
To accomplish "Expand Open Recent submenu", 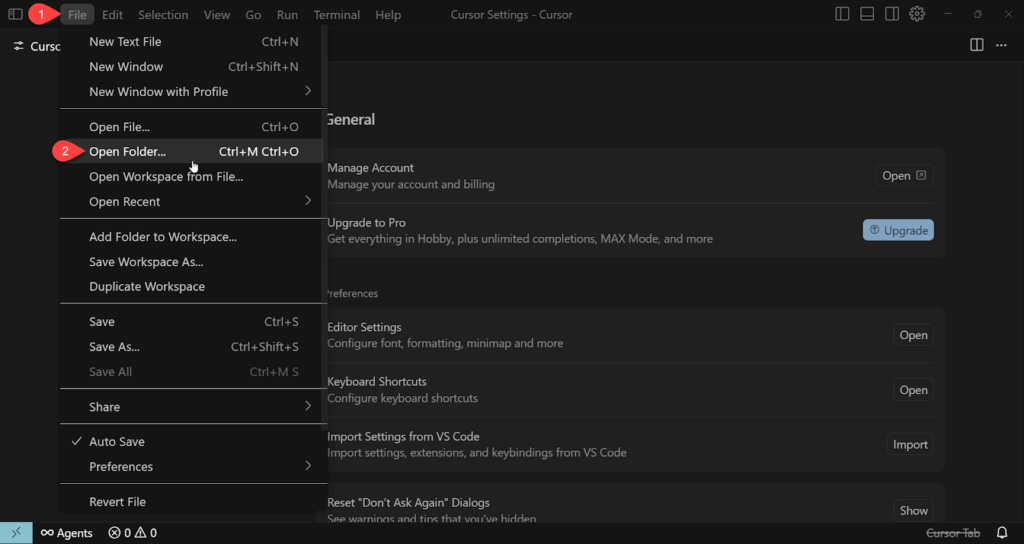I will pyautogui.click(x=191, y=202).
